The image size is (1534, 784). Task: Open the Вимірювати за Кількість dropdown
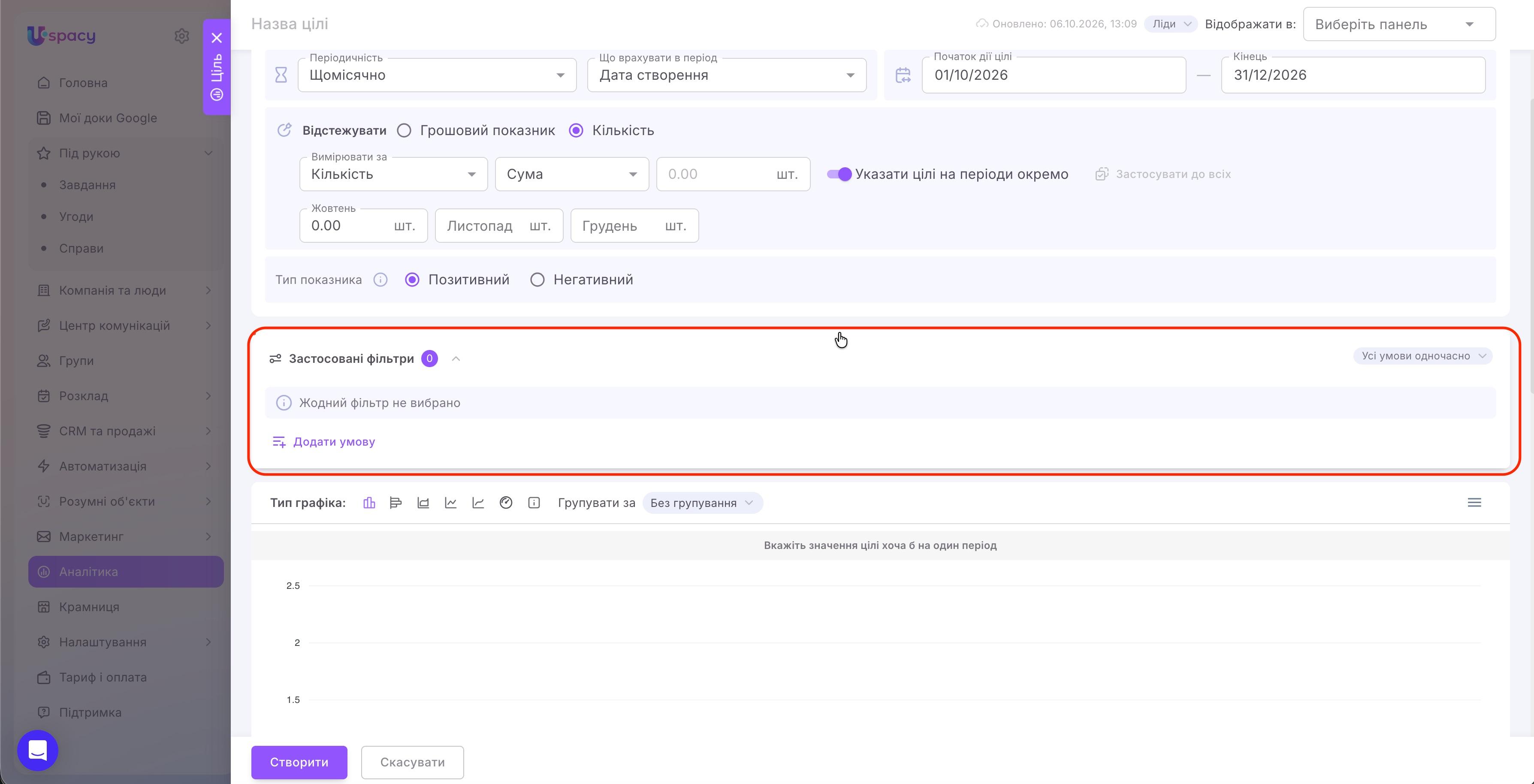click(x=394, y=174)
